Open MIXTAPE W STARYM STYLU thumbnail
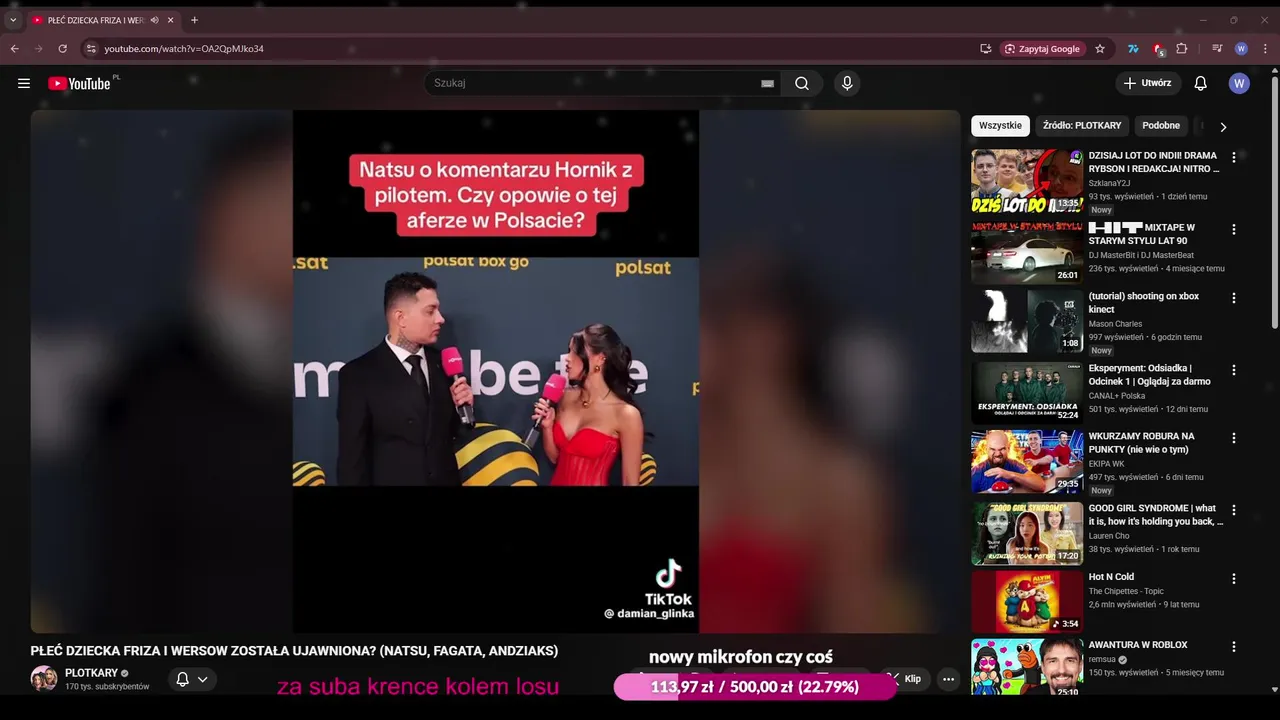Viewport: 1280px width, 720px height. (x=1027, y=253)
